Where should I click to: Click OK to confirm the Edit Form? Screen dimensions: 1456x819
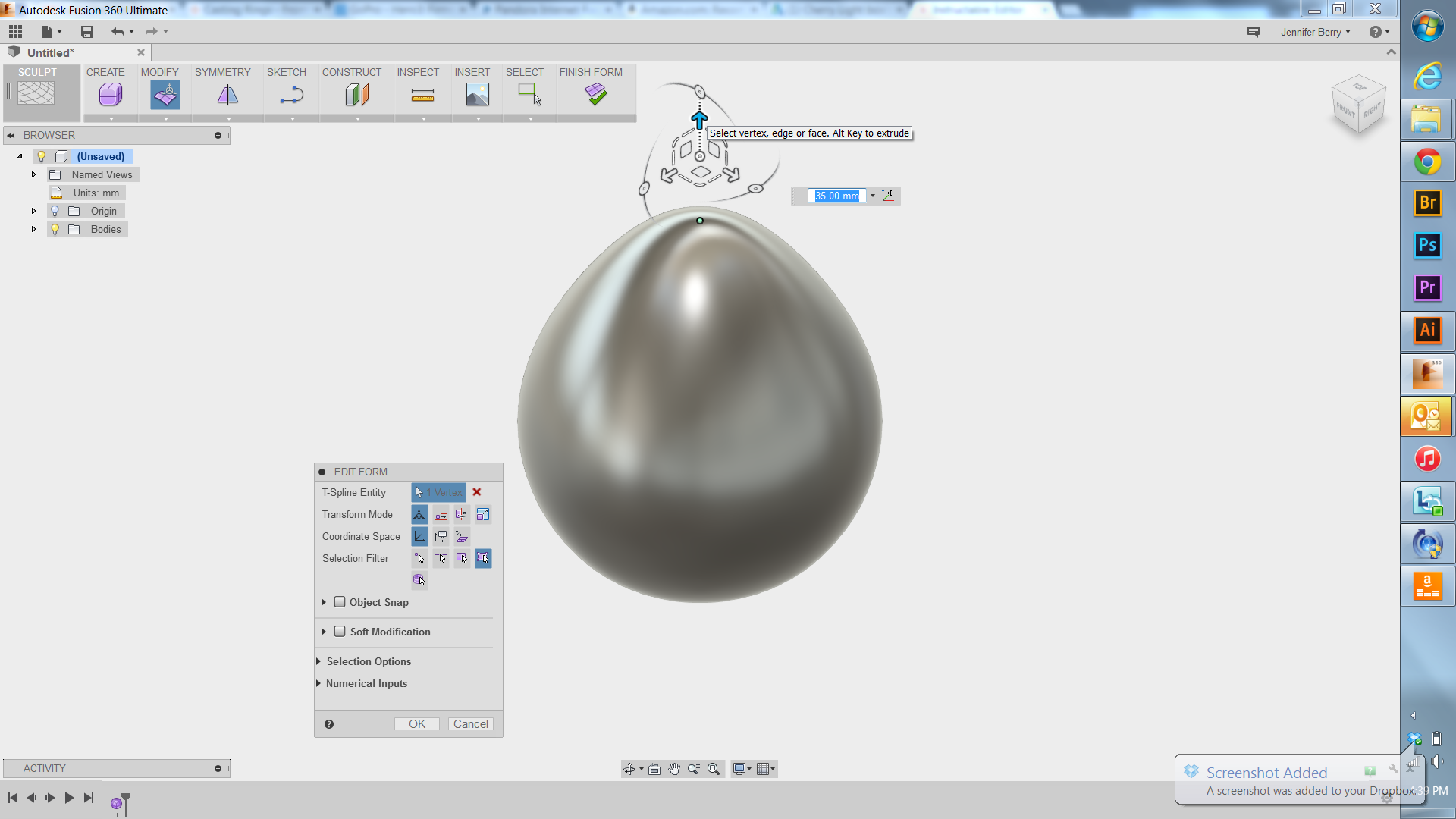tap(416, 723)
